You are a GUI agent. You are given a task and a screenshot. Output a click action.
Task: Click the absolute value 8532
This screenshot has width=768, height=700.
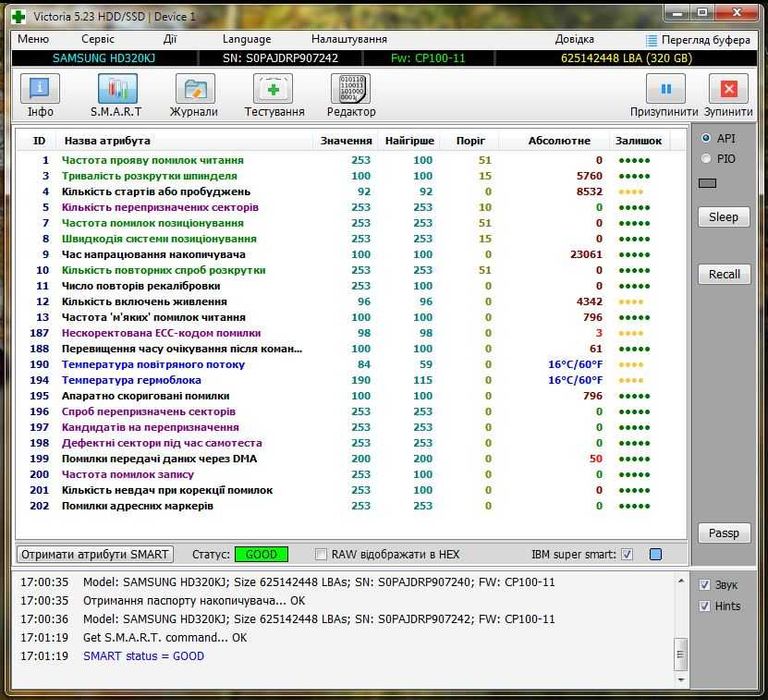pos(589,192)
